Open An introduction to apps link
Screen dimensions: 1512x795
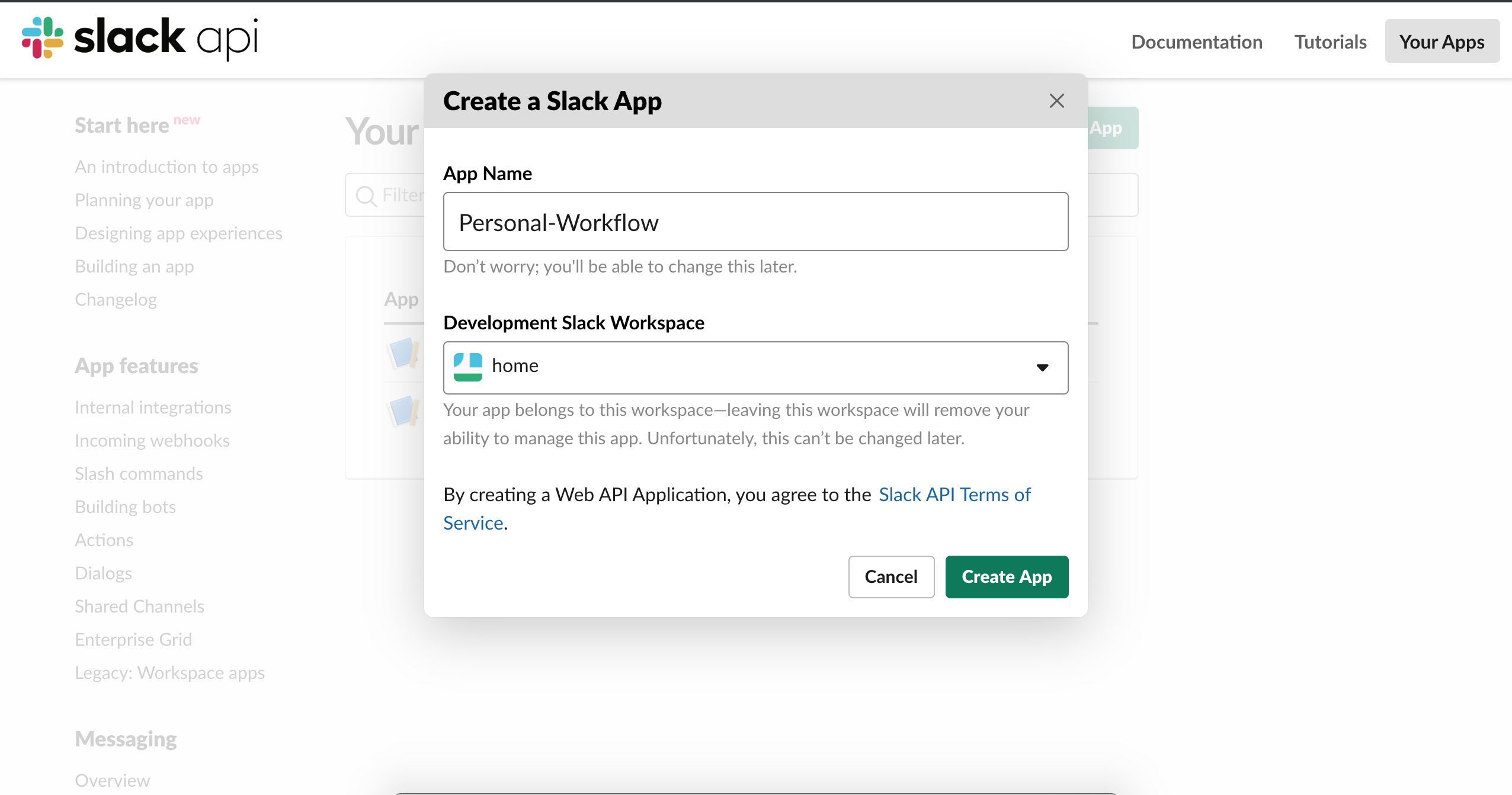pos(166,167)
